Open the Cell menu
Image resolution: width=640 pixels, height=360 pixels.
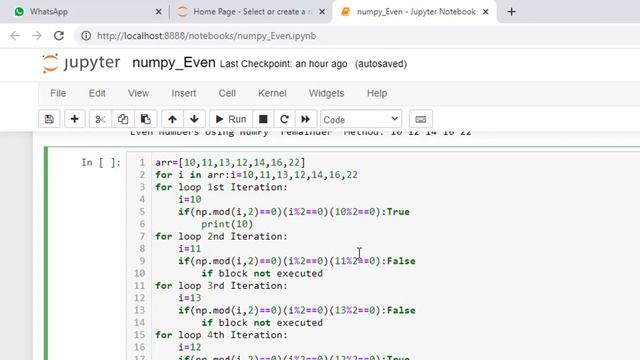tap(227, 93)
